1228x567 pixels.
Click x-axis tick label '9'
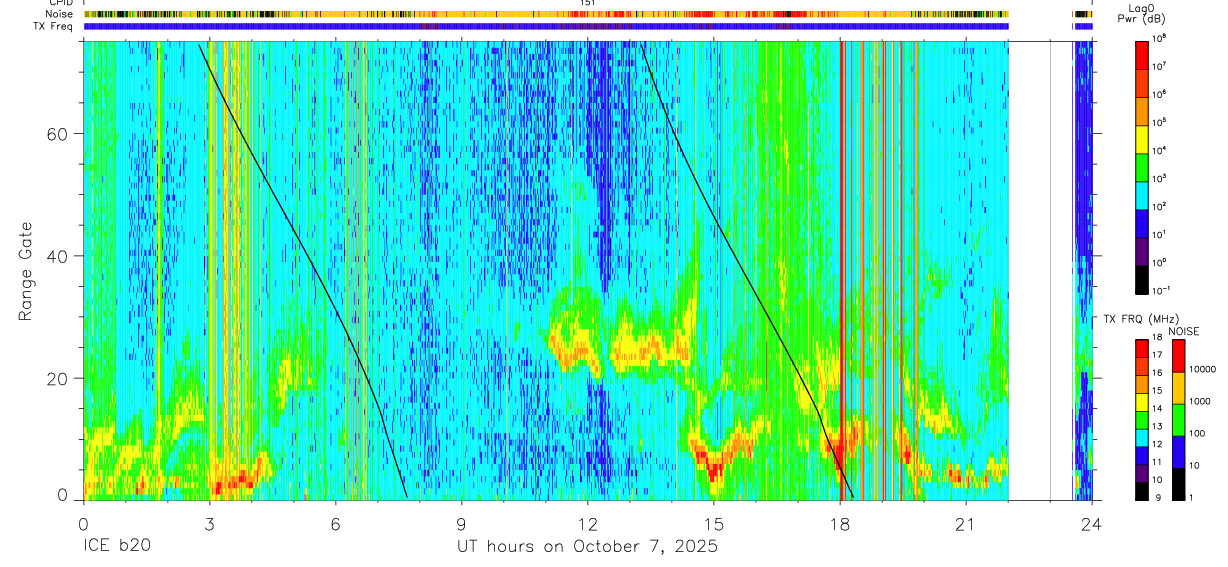(461, 524)
